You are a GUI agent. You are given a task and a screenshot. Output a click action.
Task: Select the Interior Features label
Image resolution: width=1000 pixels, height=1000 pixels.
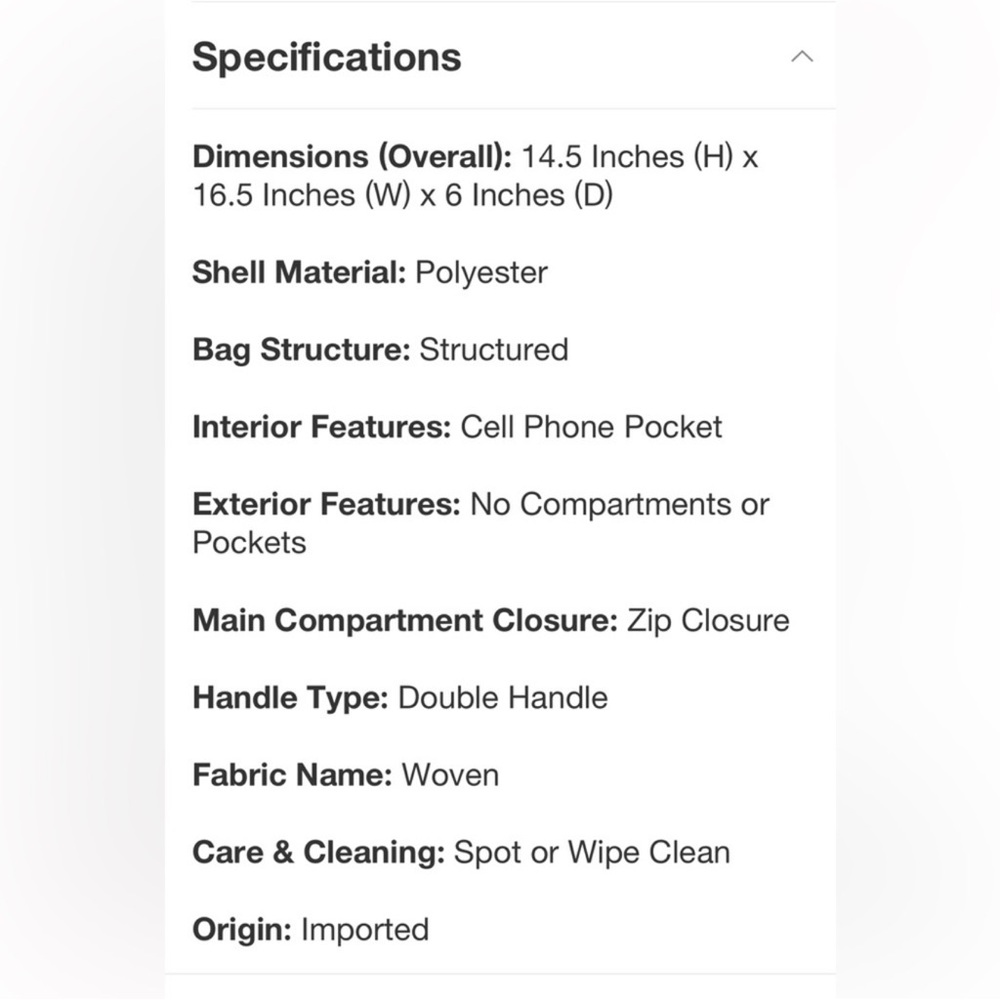322,427
